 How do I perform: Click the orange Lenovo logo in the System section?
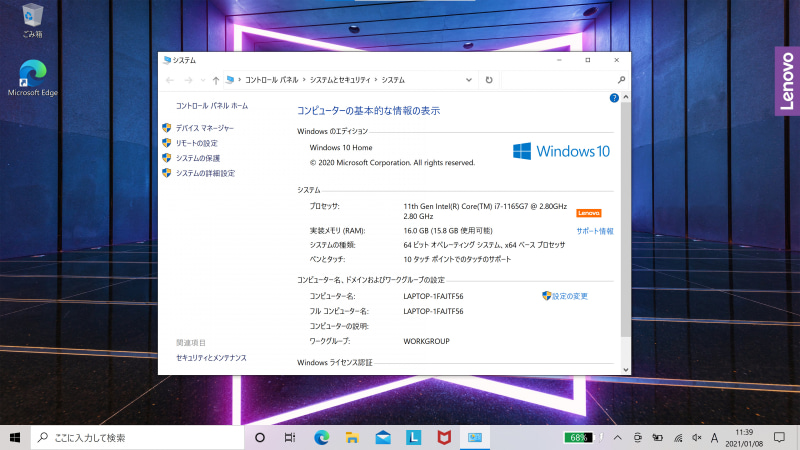coord(589,213)
